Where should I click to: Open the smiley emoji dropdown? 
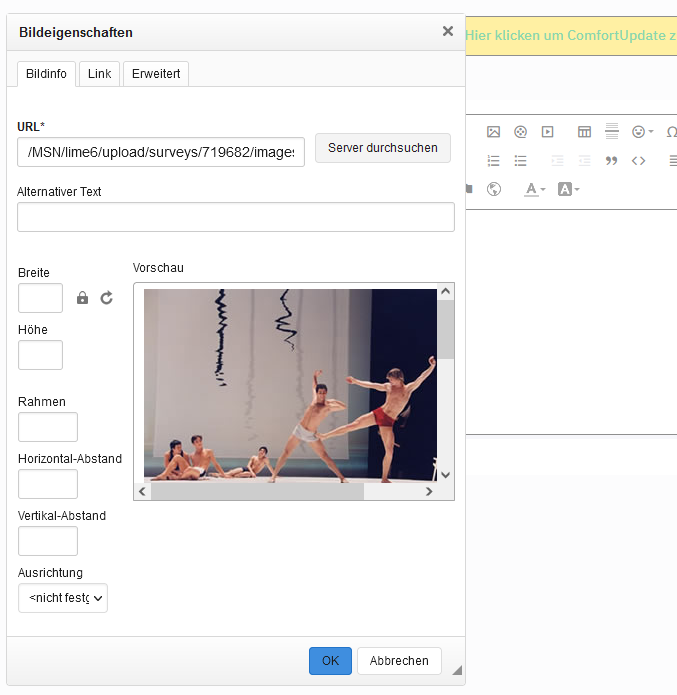click(x=643, y=132)
